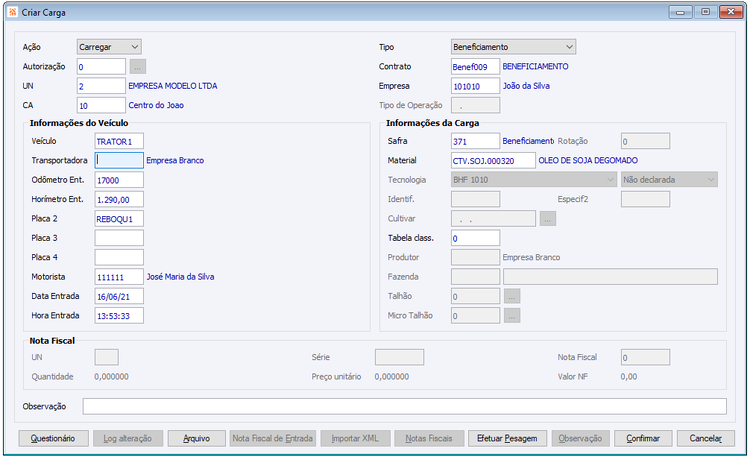Confirm the load with Confirmar button
The image size is (750, 457).
point(643,438)
